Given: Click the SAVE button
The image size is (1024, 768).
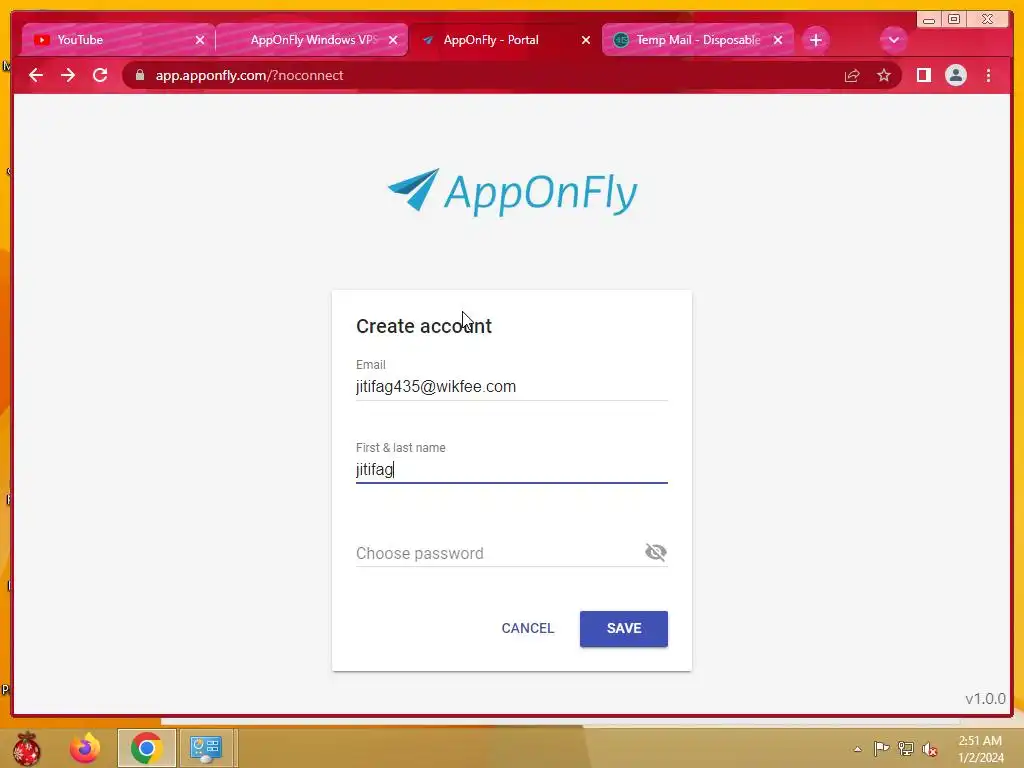Looking at the screenshot, I should coord(624,629).
